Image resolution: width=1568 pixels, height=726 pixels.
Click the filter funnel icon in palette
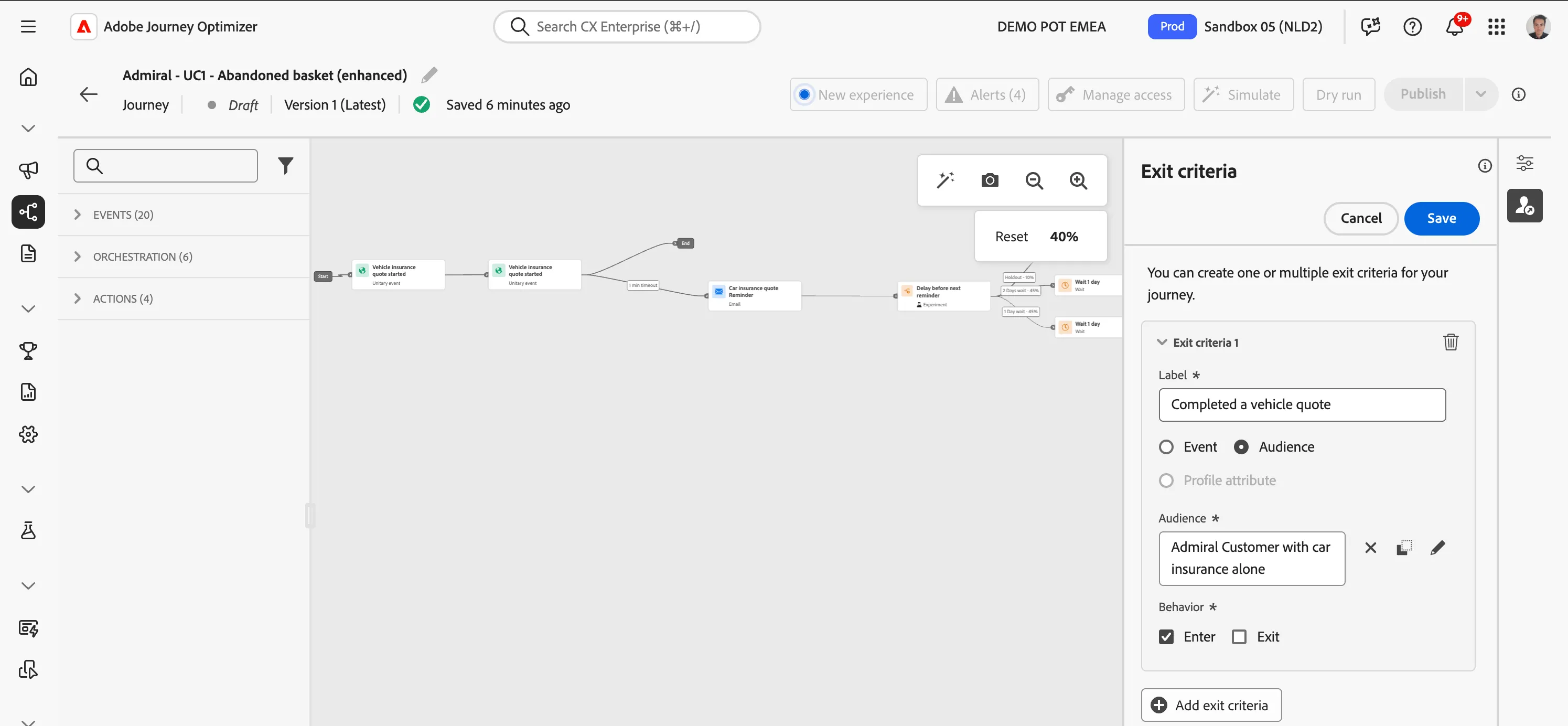(285, 166)
